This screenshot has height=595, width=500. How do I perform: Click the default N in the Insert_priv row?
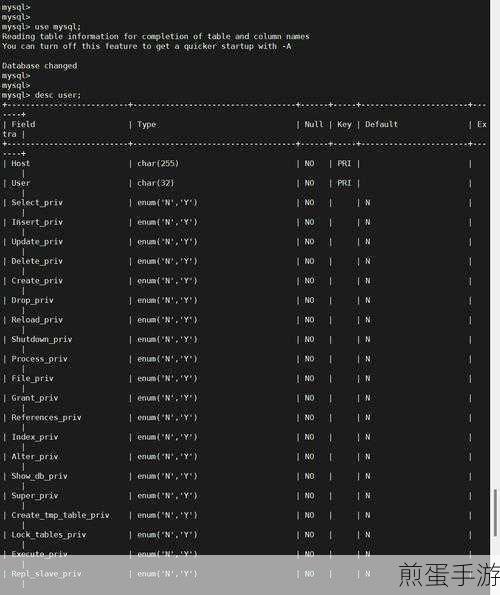point(367,222)
